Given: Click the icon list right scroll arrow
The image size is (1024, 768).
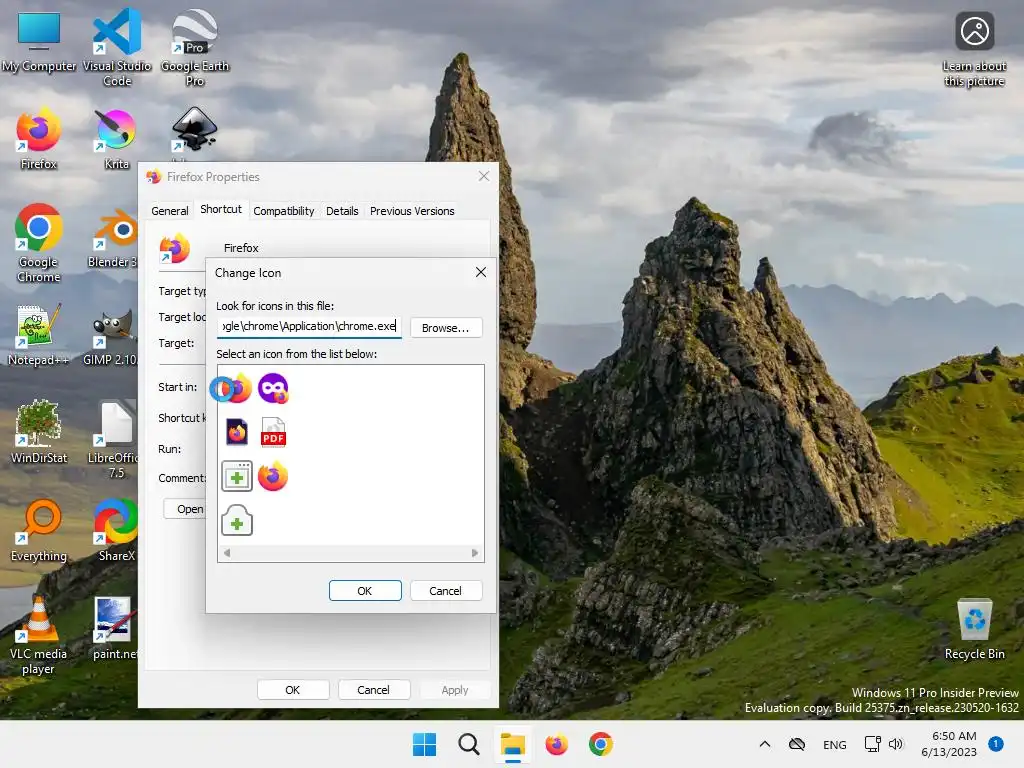Looking at the screenshot, I should tap(475, 553).
